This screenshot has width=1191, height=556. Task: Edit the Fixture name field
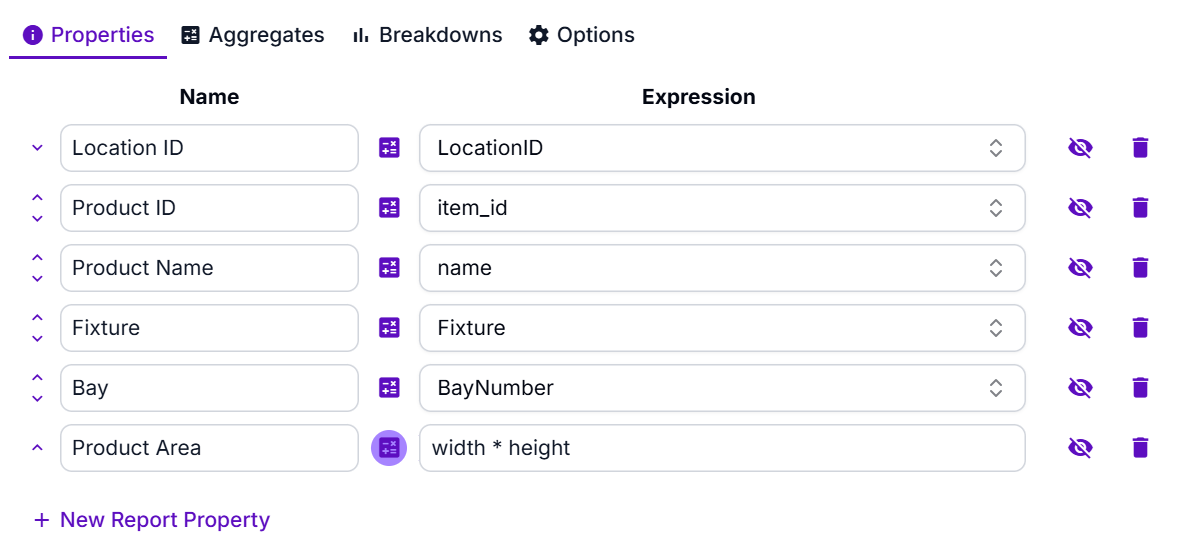click(x=209, y=328)
